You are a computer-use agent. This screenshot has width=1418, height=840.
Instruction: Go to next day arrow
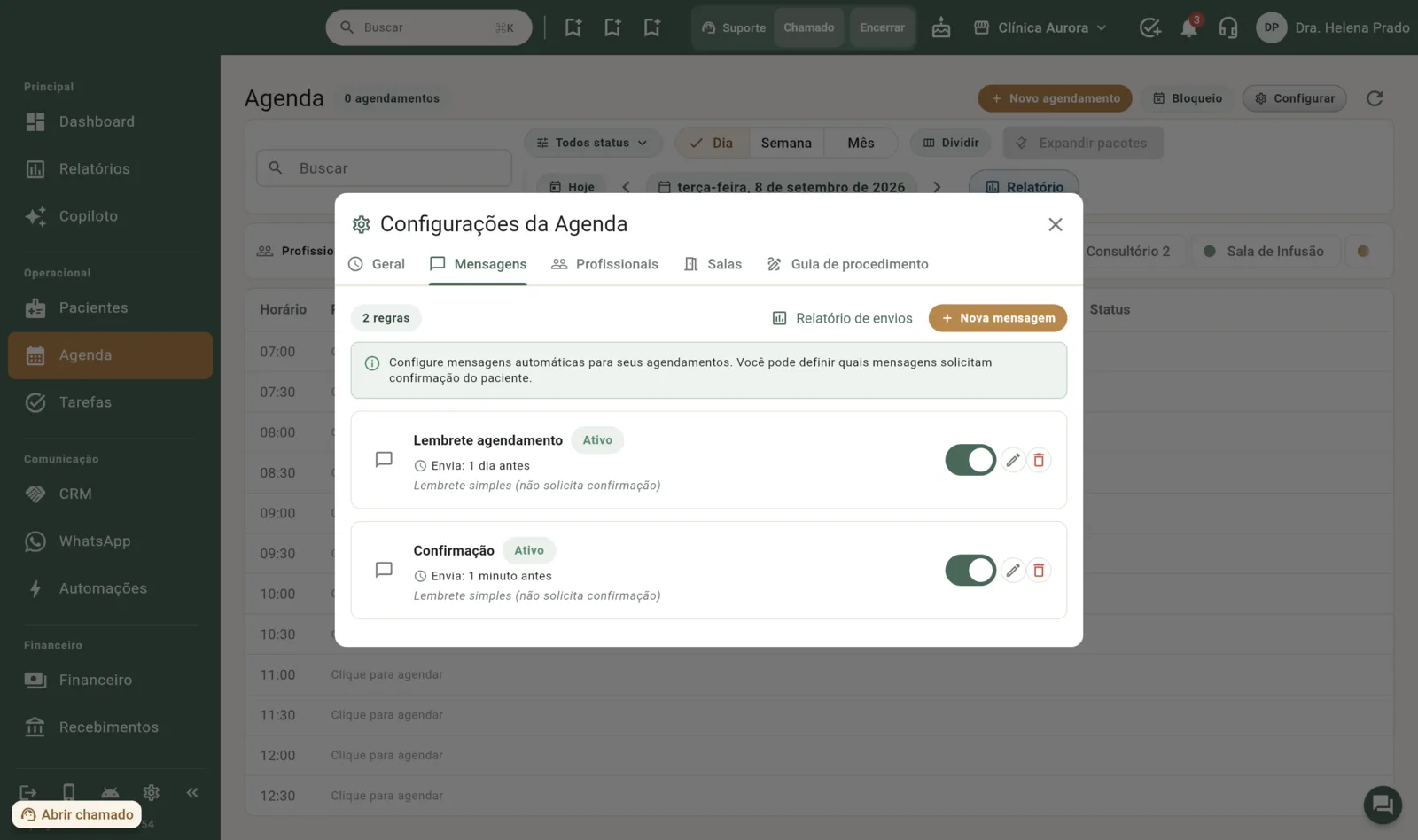937,187
